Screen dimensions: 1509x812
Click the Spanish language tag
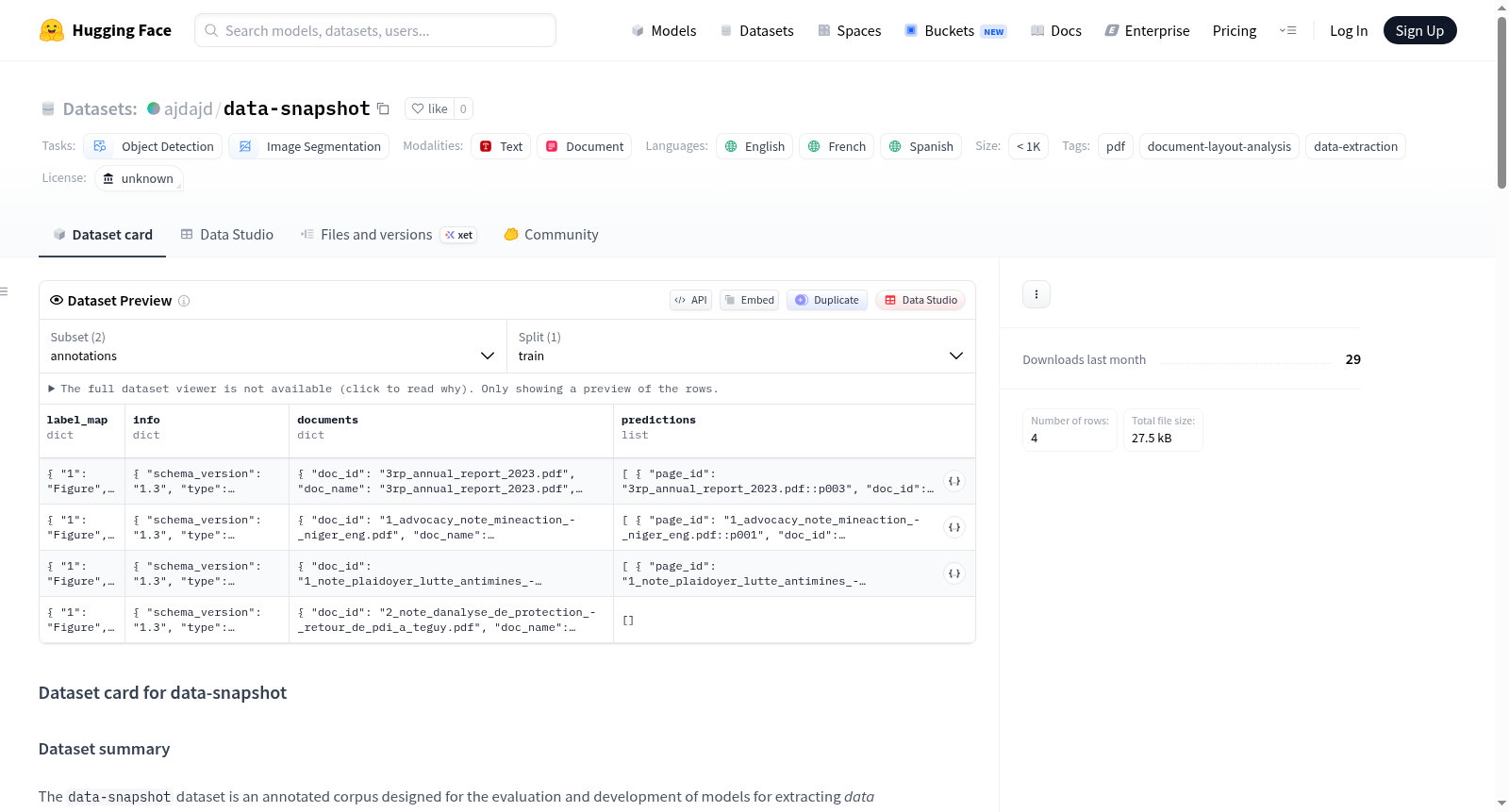(921, 146)
